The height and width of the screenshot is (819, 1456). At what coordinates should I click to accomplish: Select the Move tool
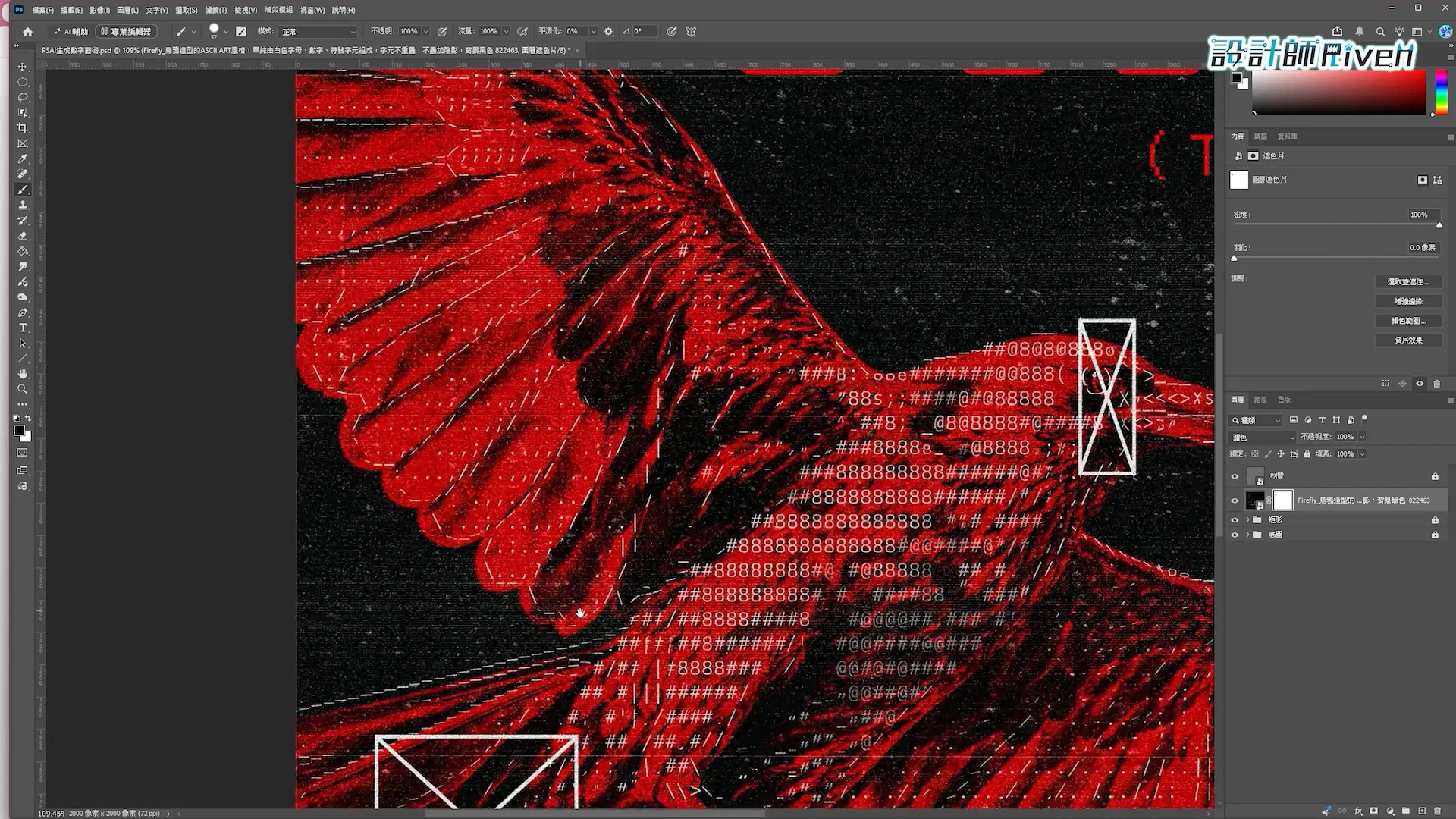pyautogui.click(x=23, y=67)
